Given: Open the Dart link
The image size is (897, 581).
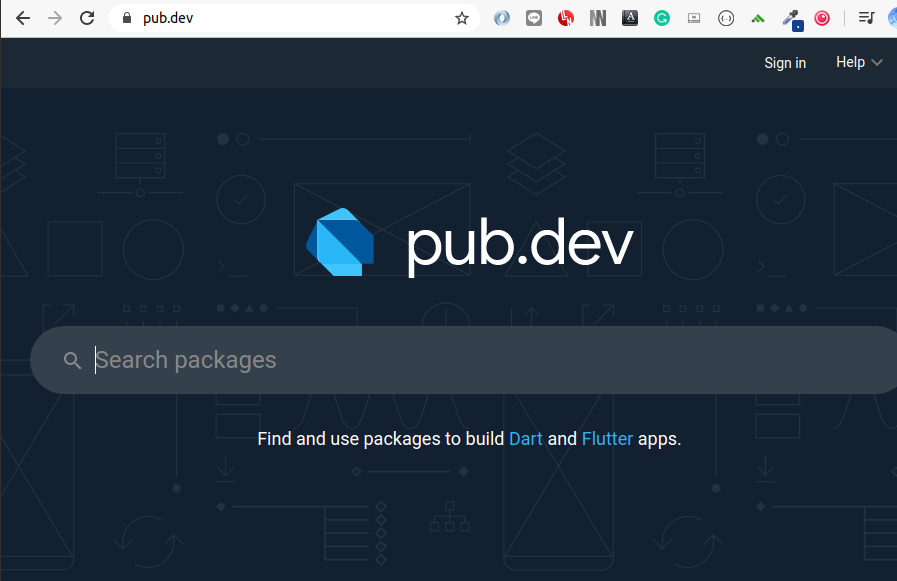Looking at the screenshot, I should [x=526, y=439].
